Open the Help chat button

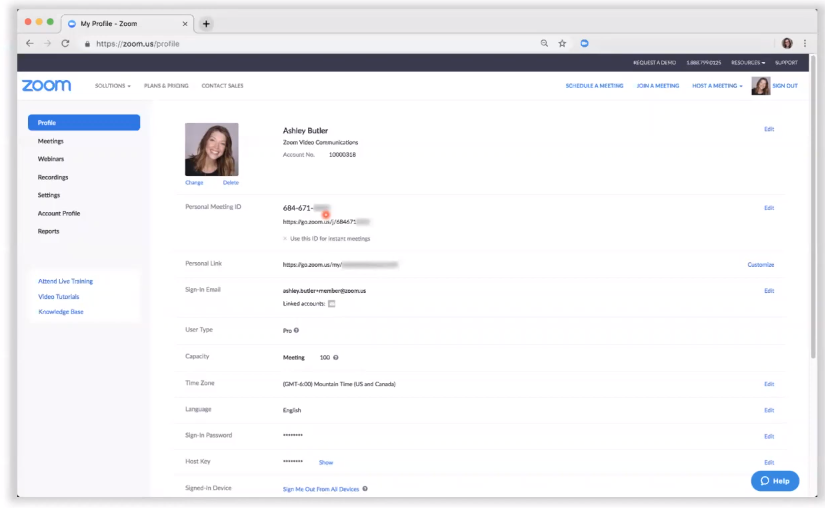tap(775, 481)
